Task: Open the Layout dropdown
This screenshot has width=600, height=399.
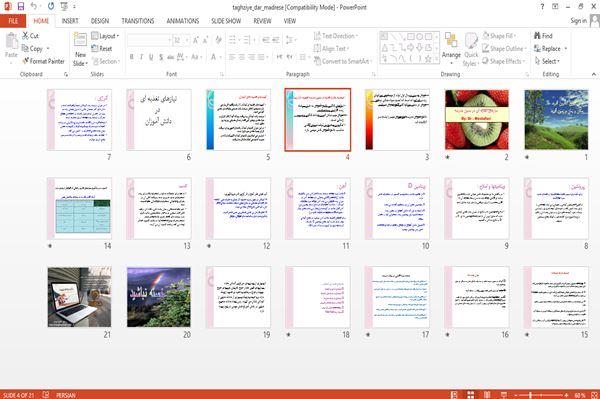Action: [x=105, y=36]
